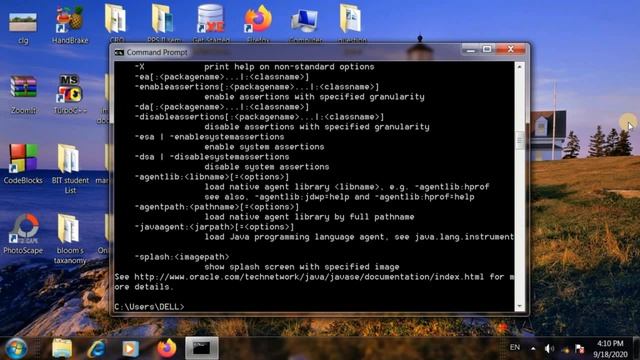Switch to Command Prompt taskbar button
640x360 pixels.
click(202, 348)
